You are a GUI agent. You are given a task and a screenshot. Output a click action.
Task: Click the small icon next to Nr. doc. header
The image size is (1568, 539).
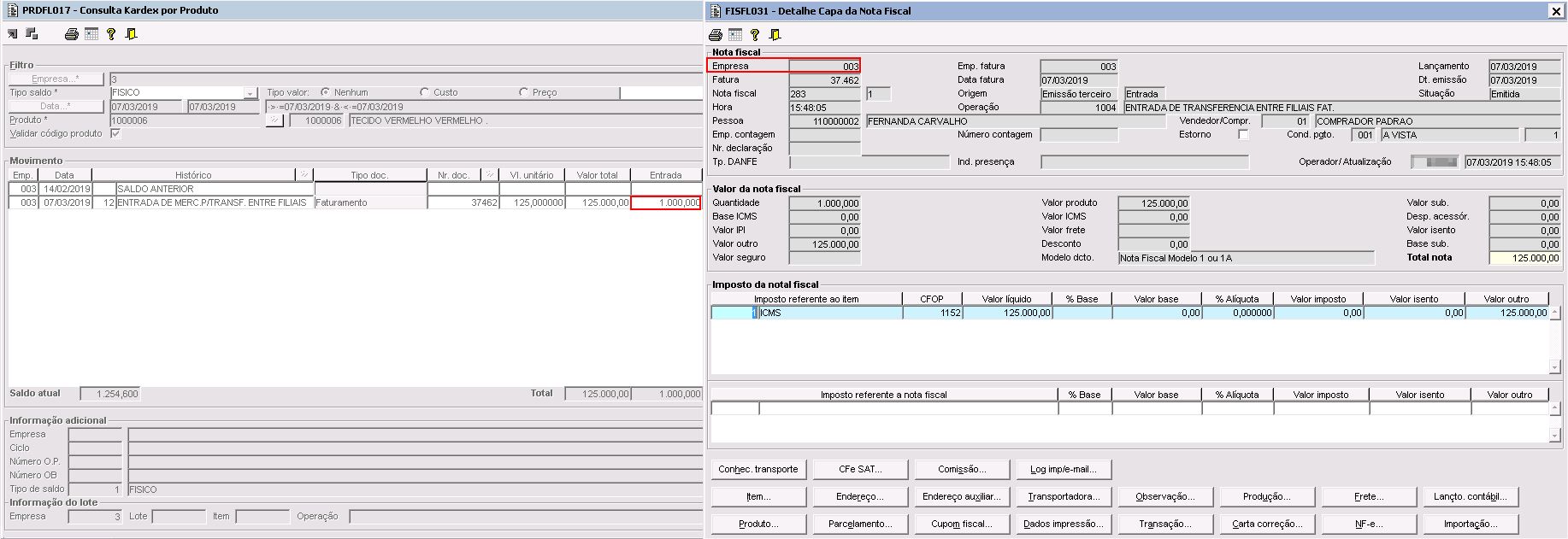[x=489, y=175]
